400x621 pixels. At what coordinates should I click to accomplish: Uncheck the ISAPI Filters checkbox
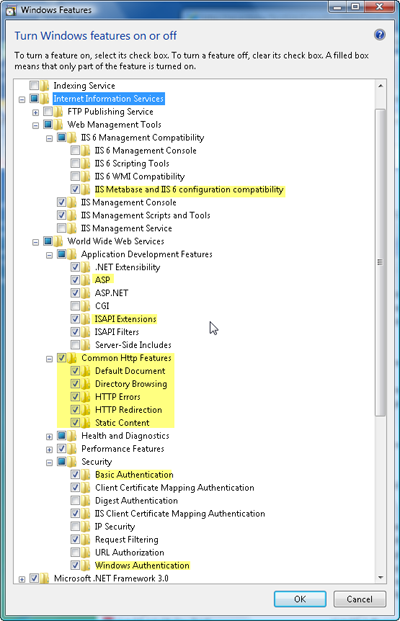coord(75,331)
